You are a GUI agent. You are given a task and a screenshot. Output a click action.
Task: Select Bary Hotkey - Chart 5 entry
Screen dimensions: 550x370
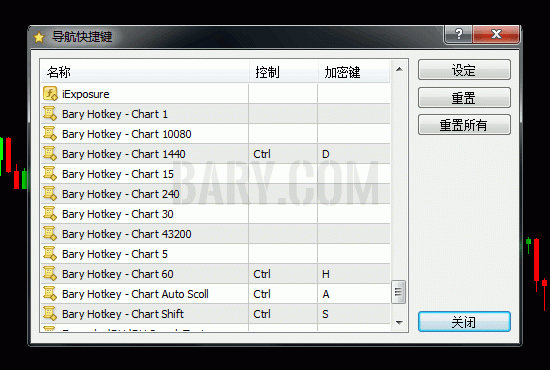pos(115,254)
